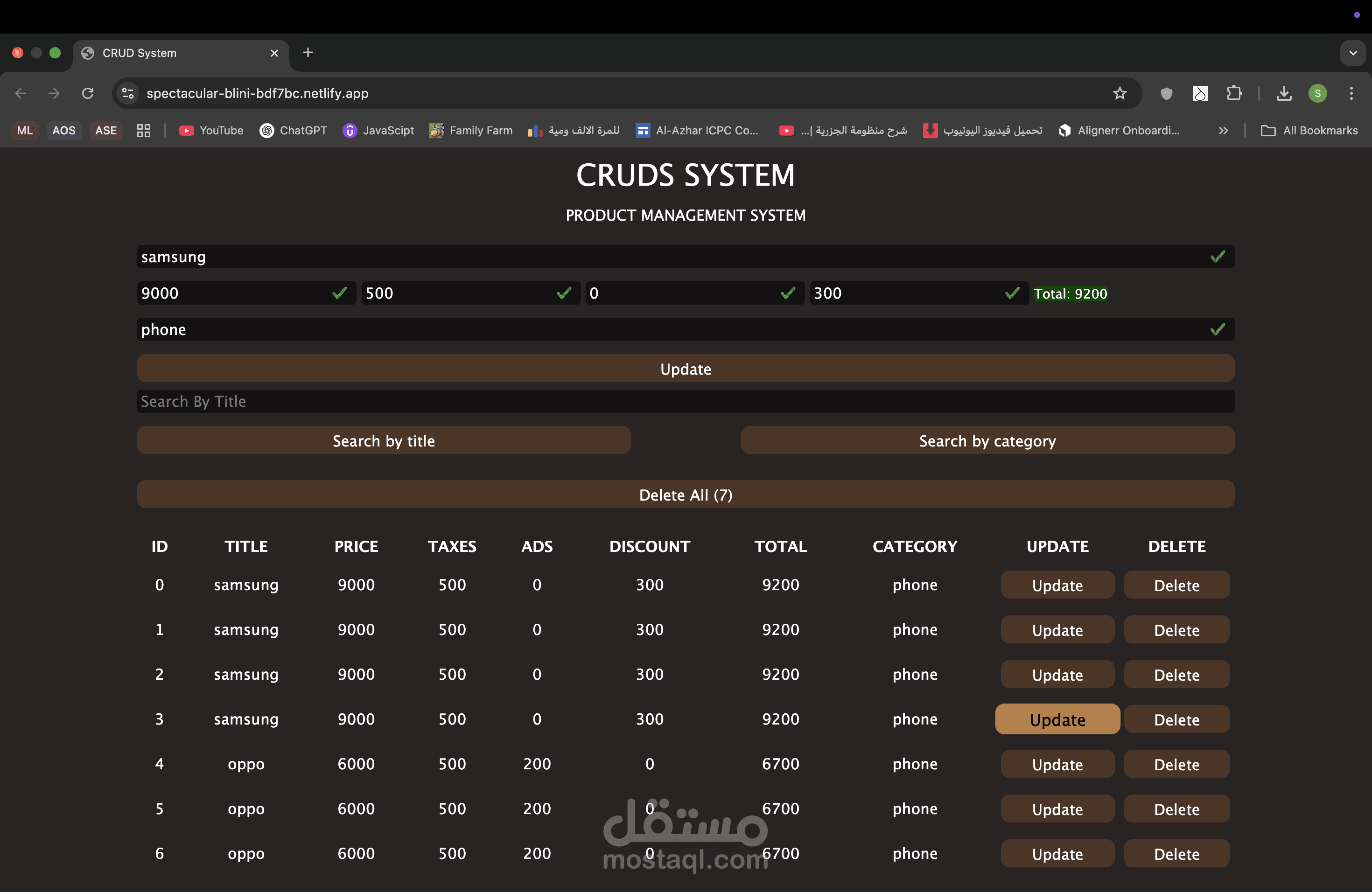The image size is (1372, 892).
Task: Bookmark this page with the star icon
Action: click(x=1120, y=93)
